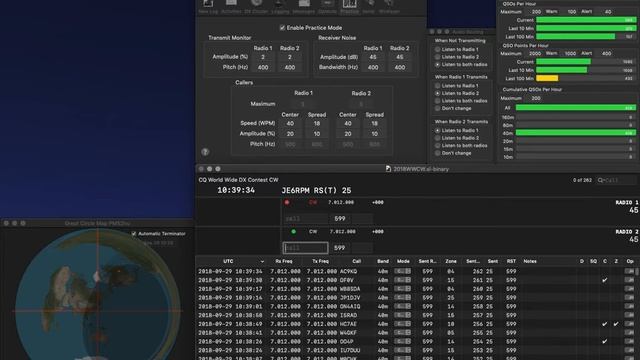Screen dimensions: 640x360
Task: Click the red Radio 1 status indicator
Action: click(x=287, y=202)
